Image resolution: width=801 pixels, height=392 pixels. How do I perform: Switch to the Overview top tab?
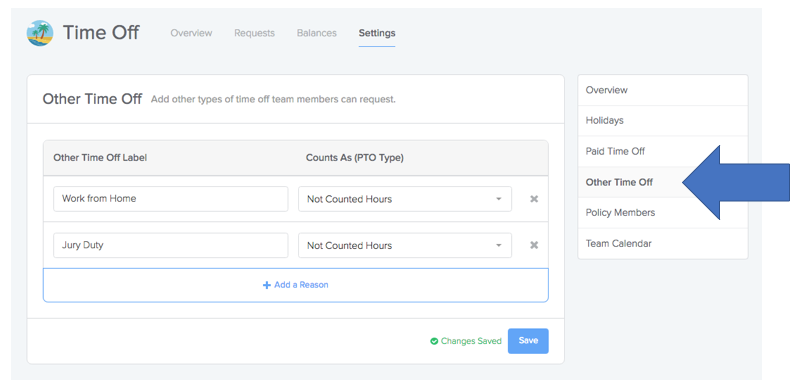[191, 33]
